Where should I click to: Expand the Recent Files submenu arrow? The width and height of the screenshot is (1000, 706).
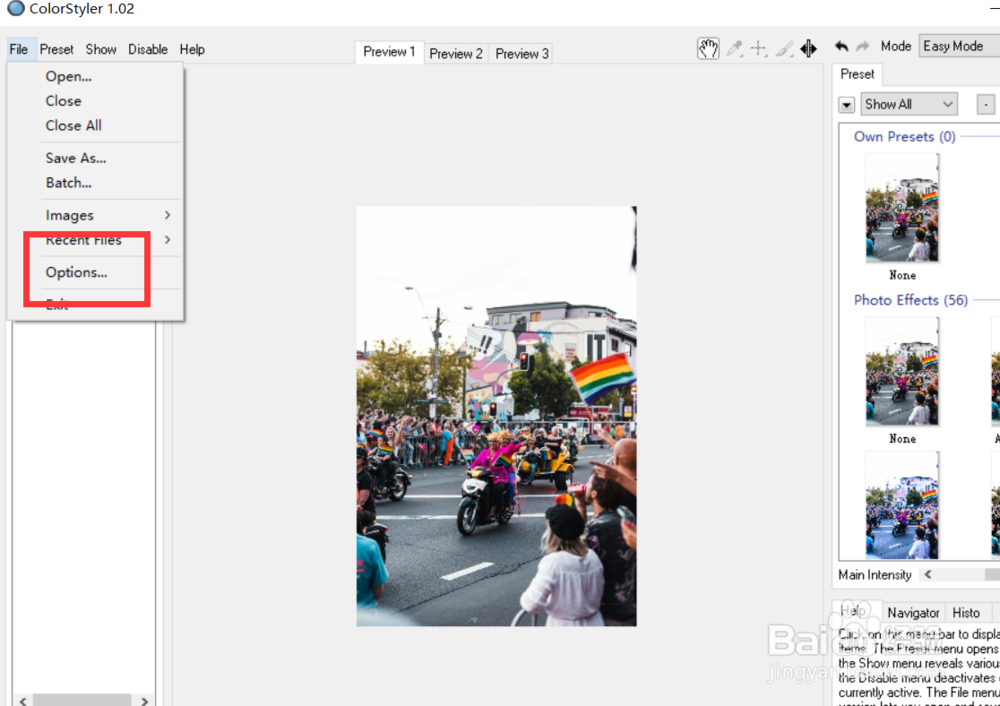[x=167, y=240]
